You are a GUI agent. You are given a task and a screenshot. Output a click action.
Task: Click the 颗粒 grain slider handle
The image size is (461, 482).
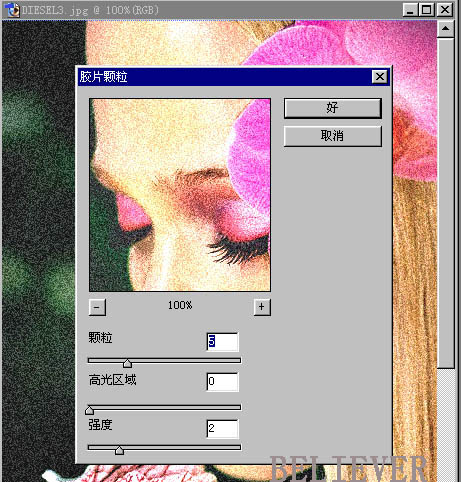pos(127,363)
